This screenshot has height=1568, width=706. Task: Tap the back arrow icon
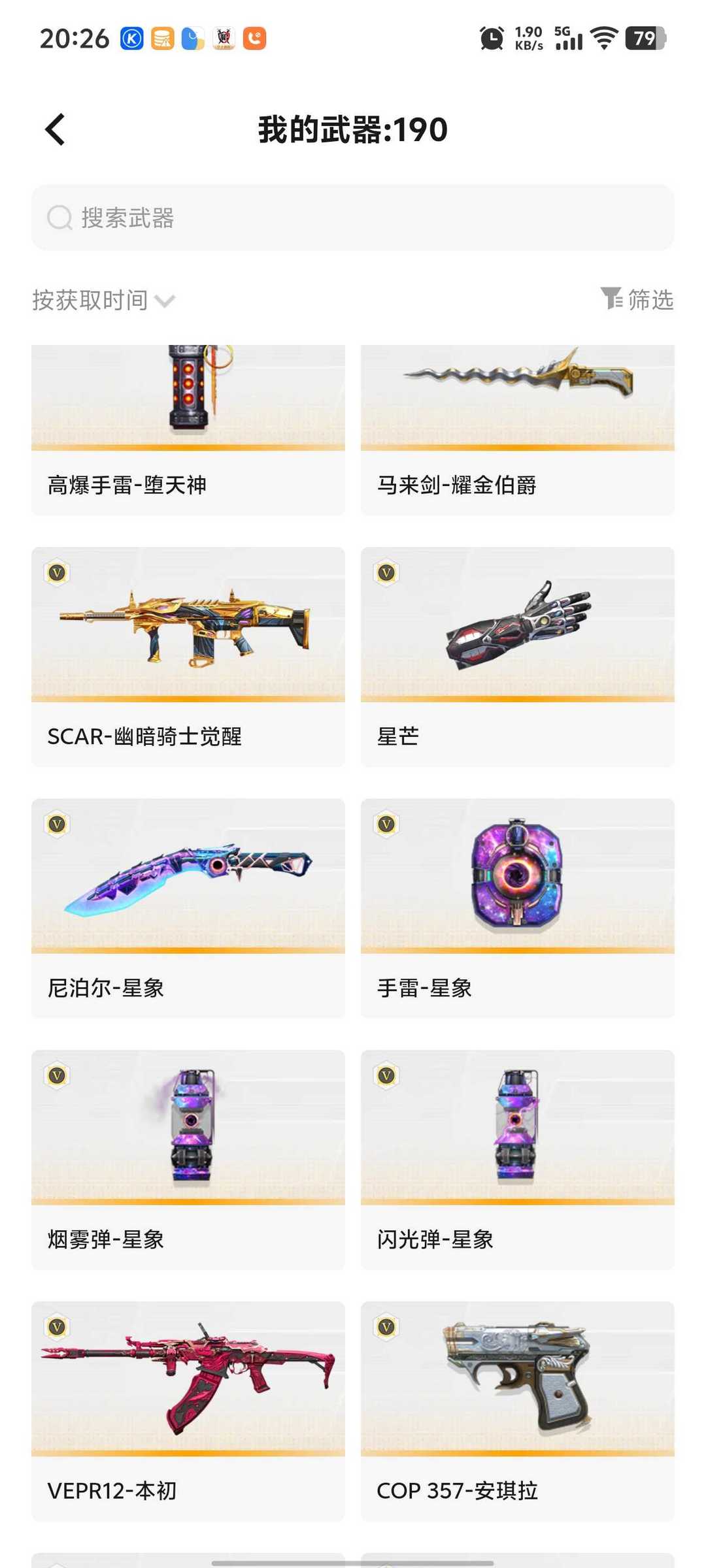(56, 129)
